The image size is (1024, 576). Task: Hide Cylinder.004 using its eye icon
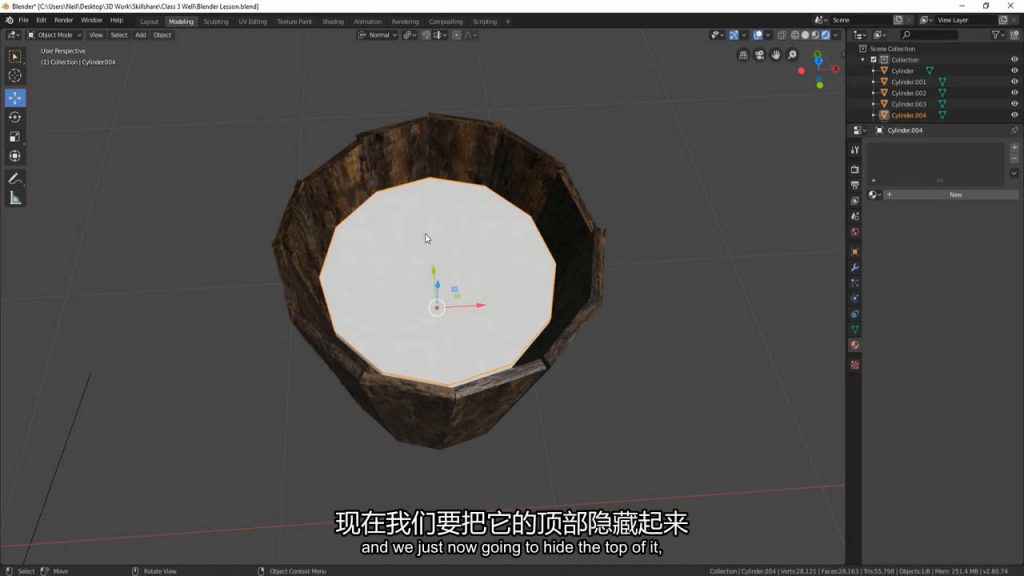pos(1014,115)
